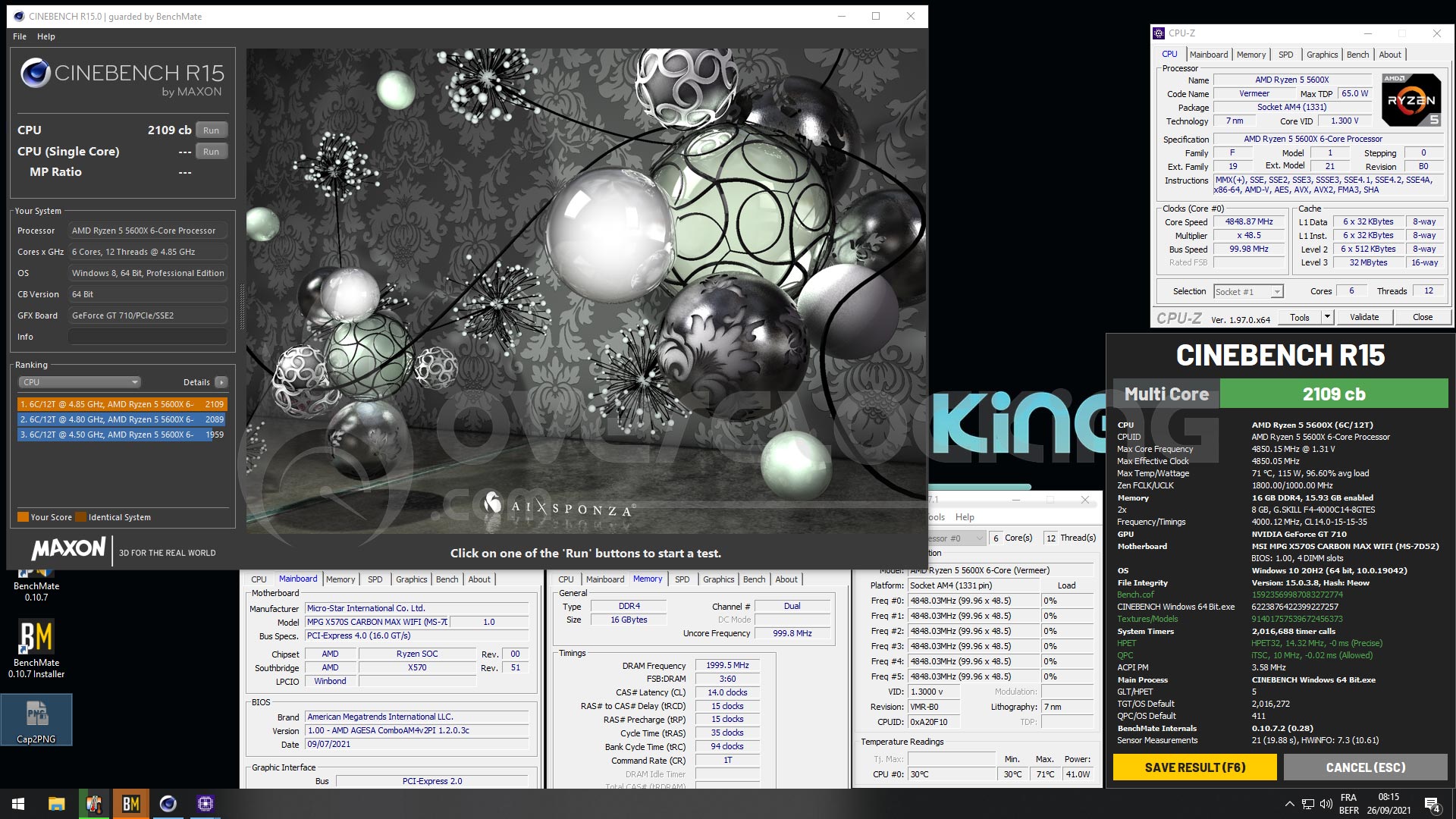Switch to Cinebench taskbar icon
The width and height of the screenshot is (1456, 819).
[168, 804]
